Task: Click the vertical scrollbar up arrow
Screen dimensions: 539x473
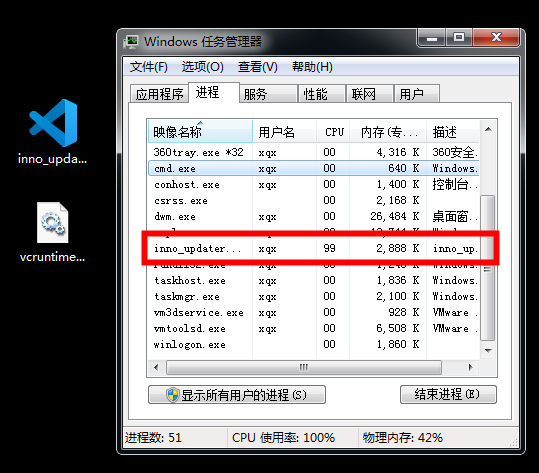Action: tap(488, 130)
